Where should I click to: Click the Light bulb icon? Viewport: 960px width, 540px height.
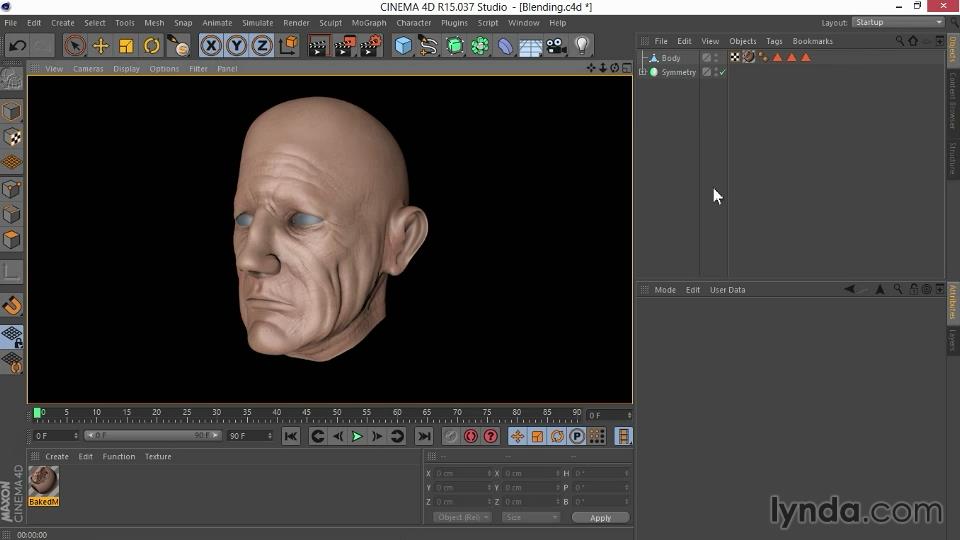[x=583, y=46]
